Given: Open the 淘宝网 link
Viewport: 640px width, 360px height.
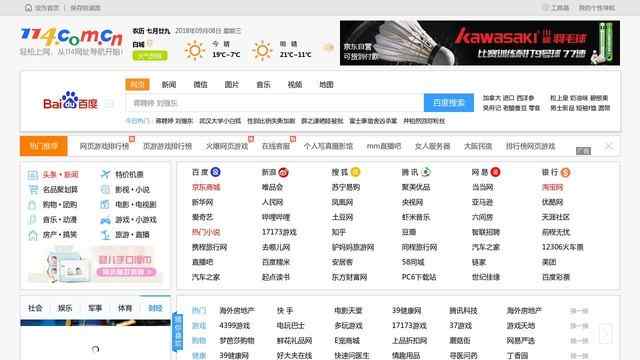Looking at the screenshot, I should click(x=552, y=187).
